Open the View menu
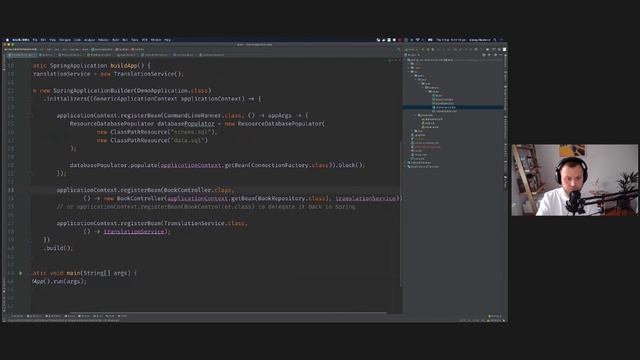640x360 pixels. point(52,40)
